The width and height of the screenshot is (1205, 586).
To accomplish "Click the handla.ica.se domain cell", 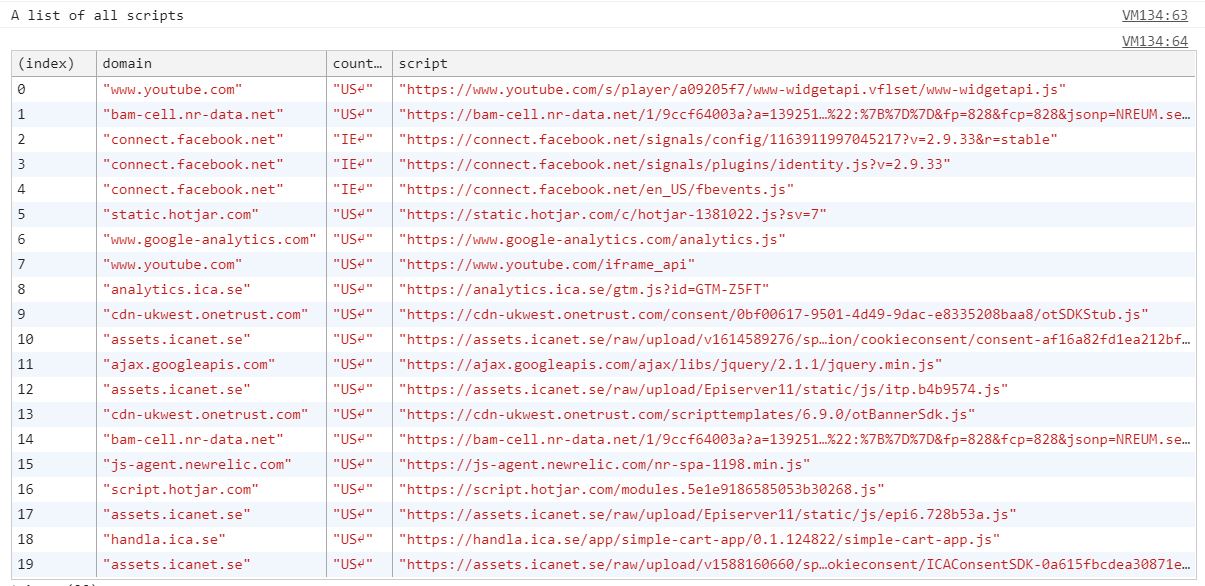I will [164, 539].
